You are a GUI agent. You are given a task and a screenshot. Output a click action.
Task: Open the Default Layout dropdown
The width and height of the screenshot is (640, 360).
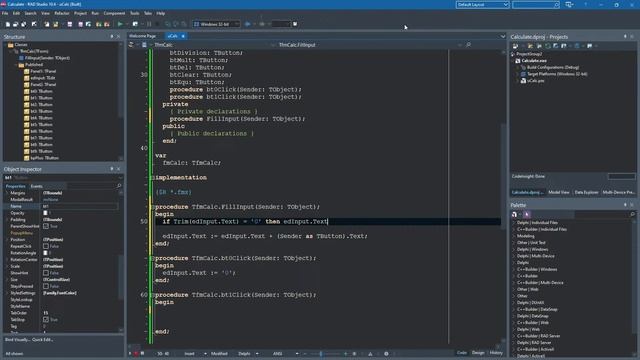[x=482, y=4]
